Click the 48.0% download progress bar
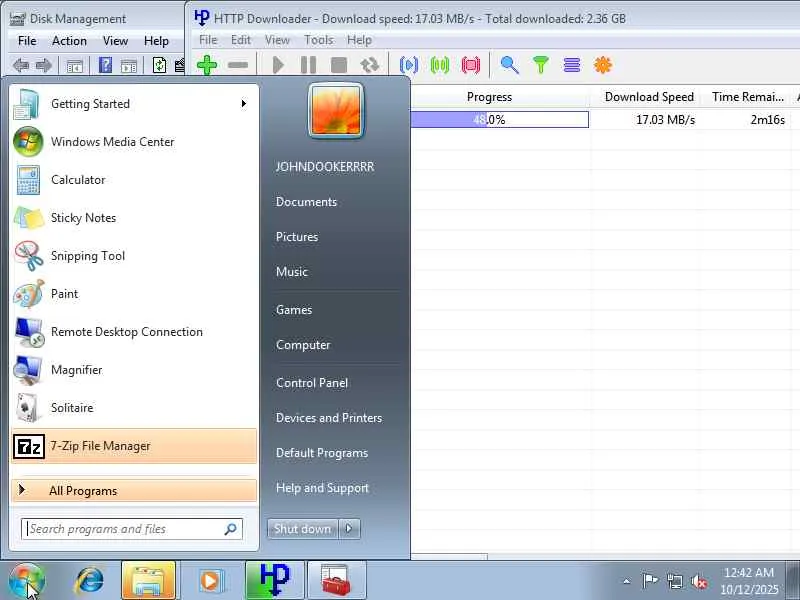 pyautogui.click(x=499, y=119)
